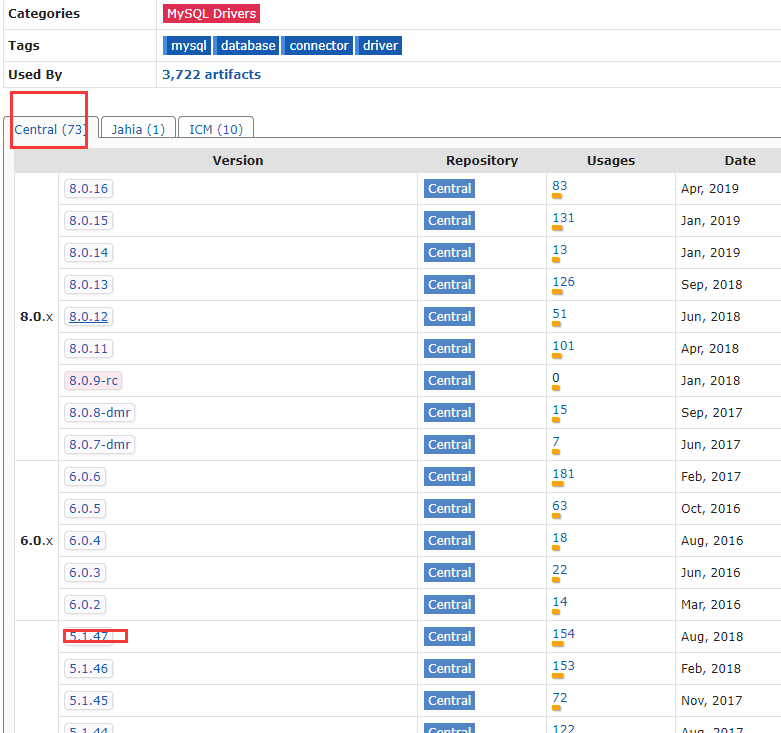The width and height of the screenshot is (781, 733).
Task: Click Central repository for 8.0.14
Action: 449,252
